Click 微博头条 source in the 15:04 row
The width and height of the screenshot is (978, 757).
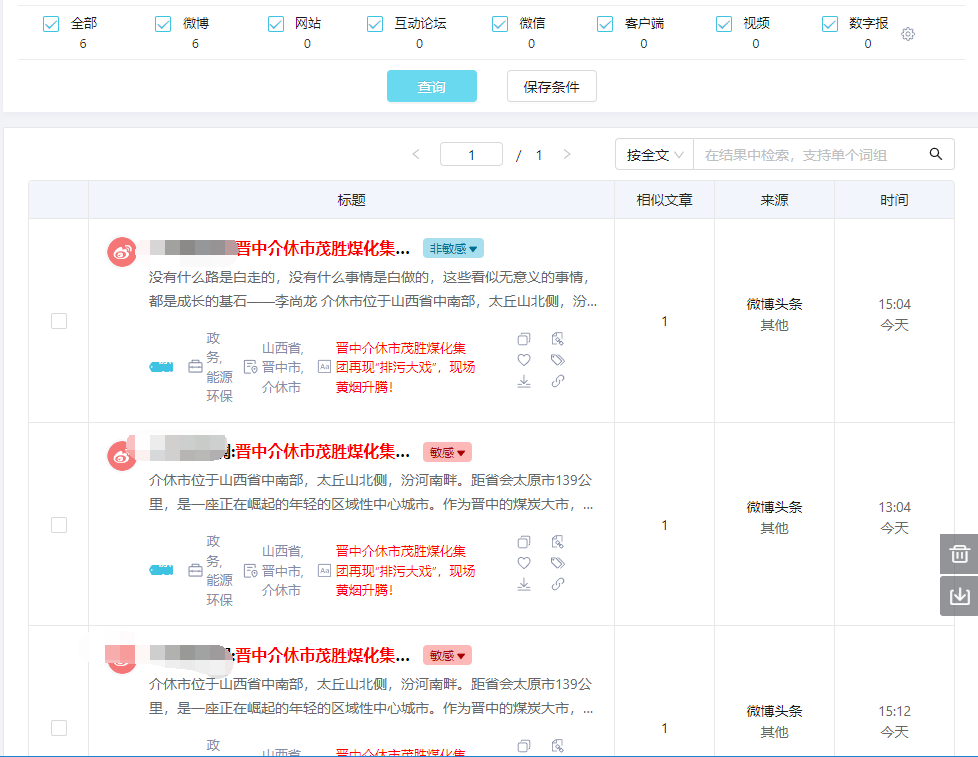point(774,304)
